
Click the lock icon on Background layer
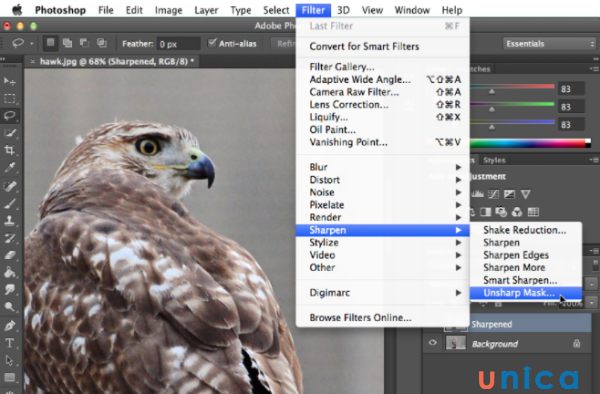point(577,344)
